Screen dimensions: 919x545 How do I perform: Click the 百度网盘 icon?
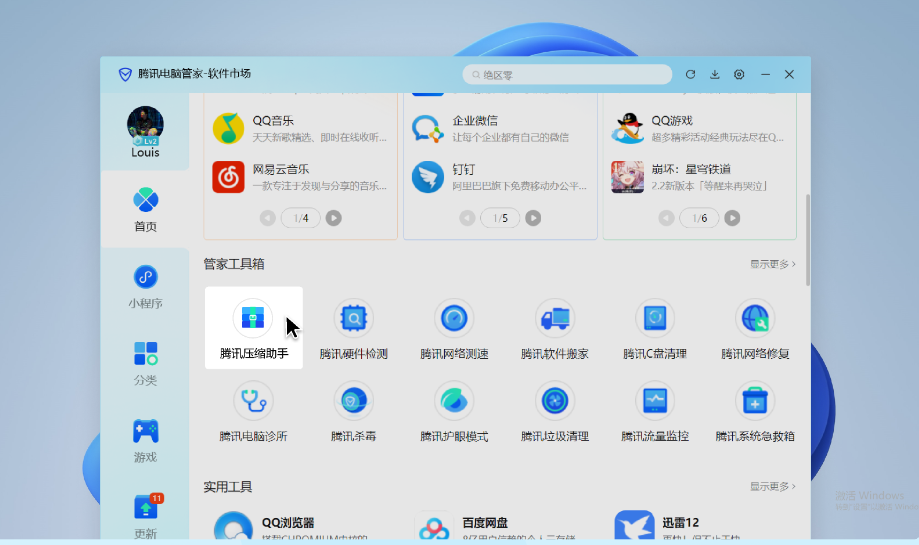[x=434, y=526]
